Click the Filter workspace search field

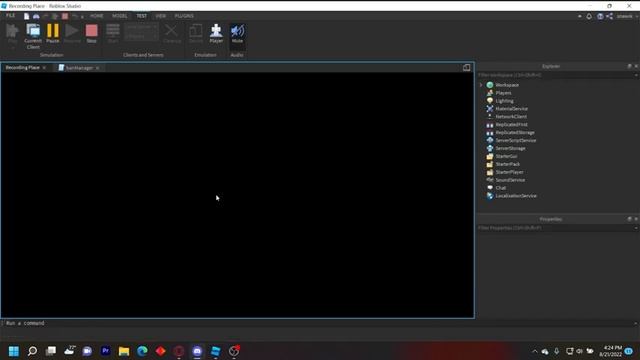pyautogui.click(x=554, y=75)
